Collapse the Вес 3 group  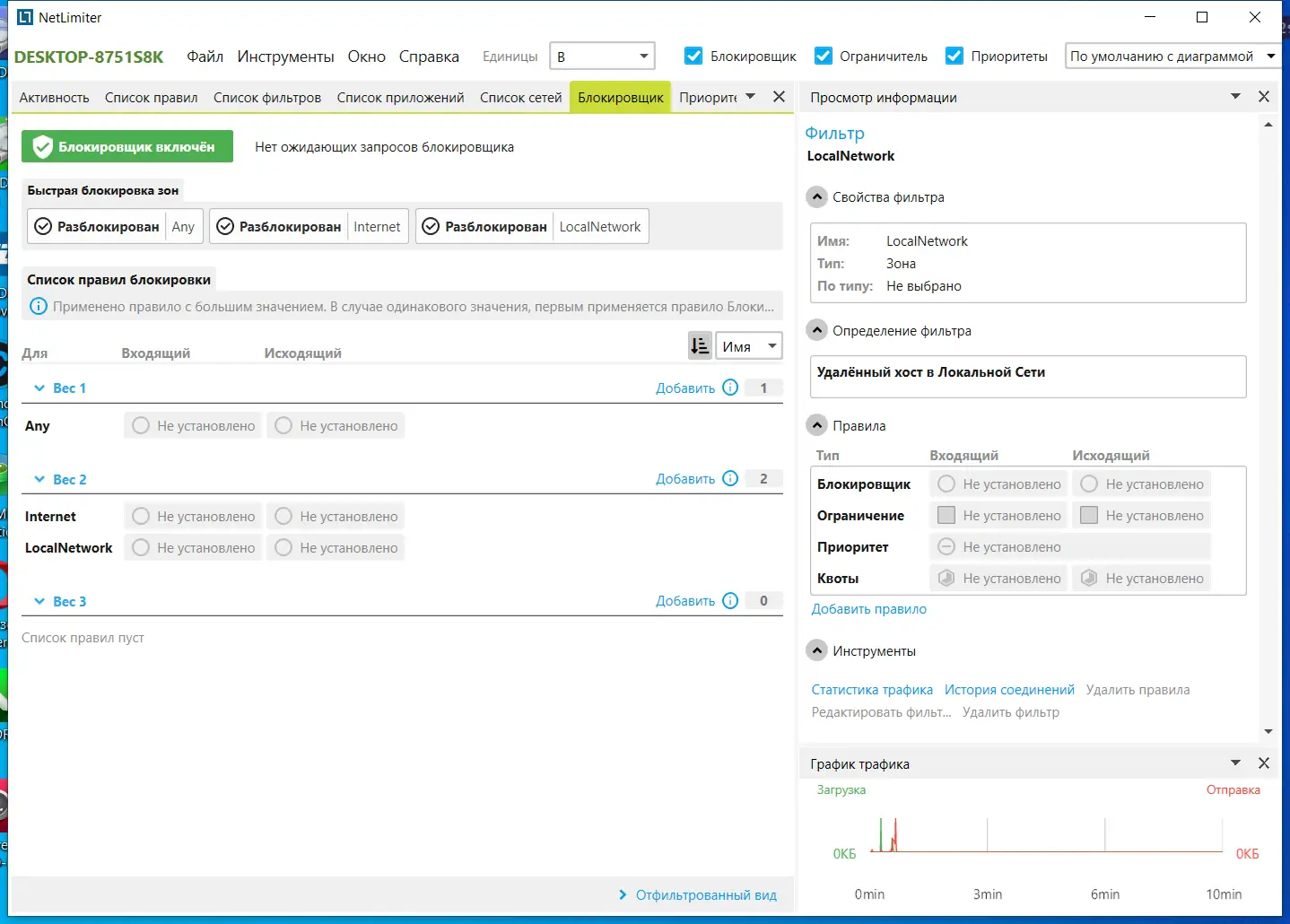tap(39, 601)
